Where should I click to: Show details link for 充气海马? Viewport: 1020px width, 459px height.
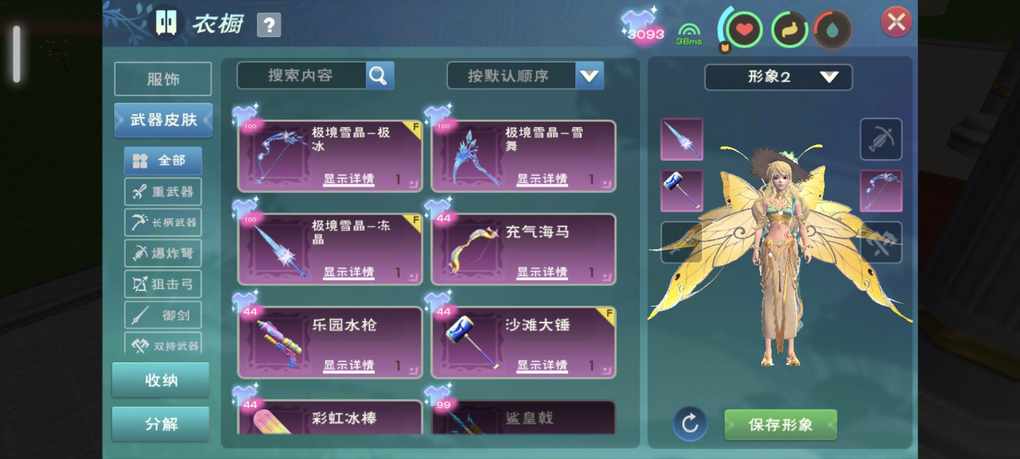coord(542,272)
